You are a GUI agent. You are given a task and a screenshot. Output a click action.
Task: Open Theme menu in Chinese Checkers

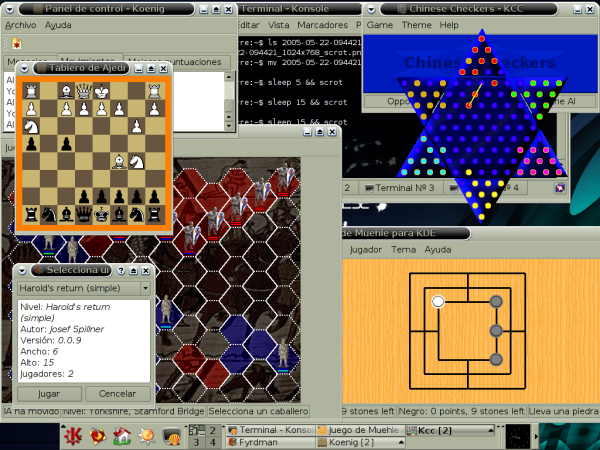coord(416,25)
